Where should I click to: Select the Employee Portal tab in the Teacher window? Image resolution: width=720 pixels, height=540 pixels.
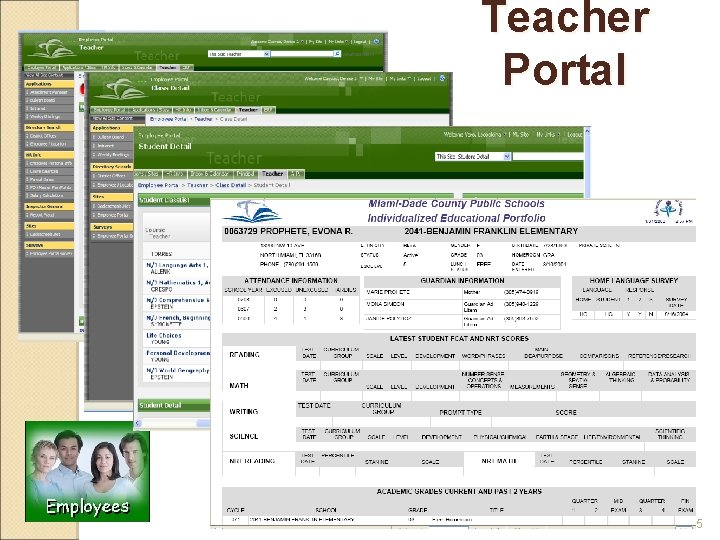[42, 68]
